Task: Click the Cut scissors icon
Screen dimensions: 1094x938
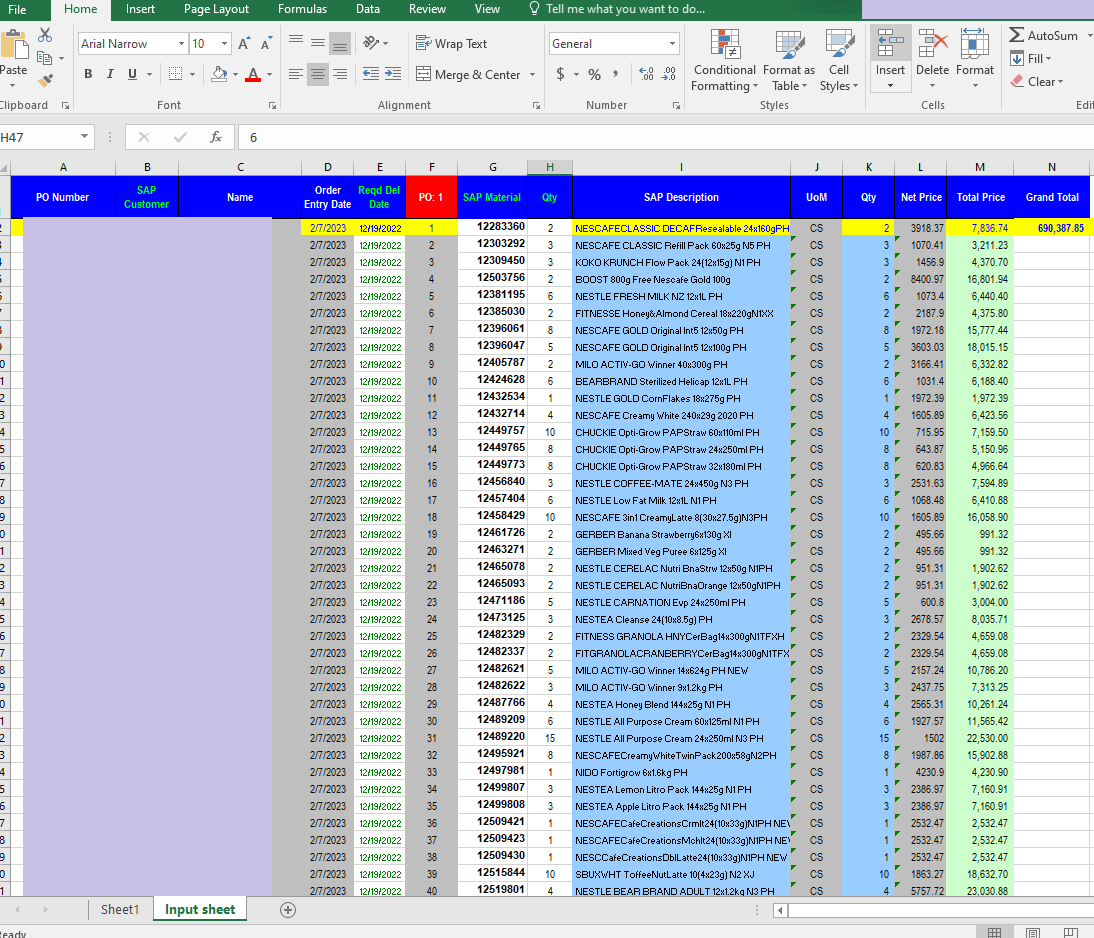Action: point(45,35)
